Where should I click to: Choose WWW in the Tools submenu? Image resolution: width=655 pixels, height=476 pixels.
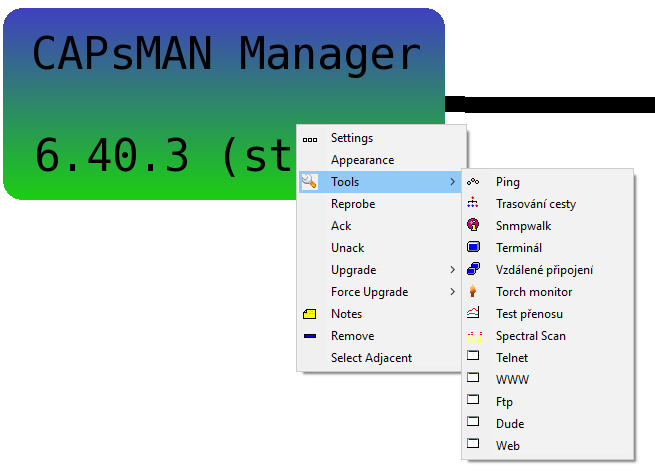pos(548,379)
